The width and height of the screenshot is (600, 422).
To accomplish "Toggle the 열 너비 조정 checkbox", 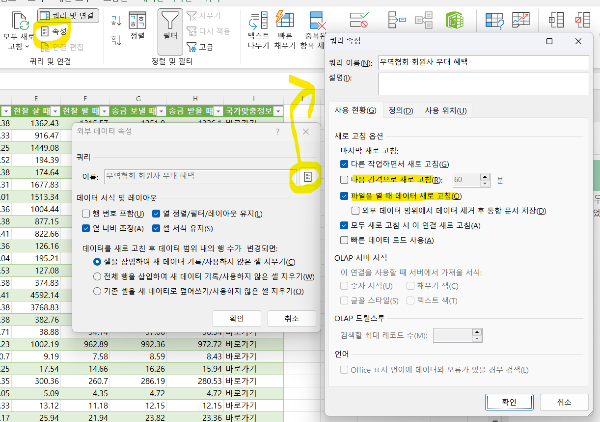I will point(86,228).
